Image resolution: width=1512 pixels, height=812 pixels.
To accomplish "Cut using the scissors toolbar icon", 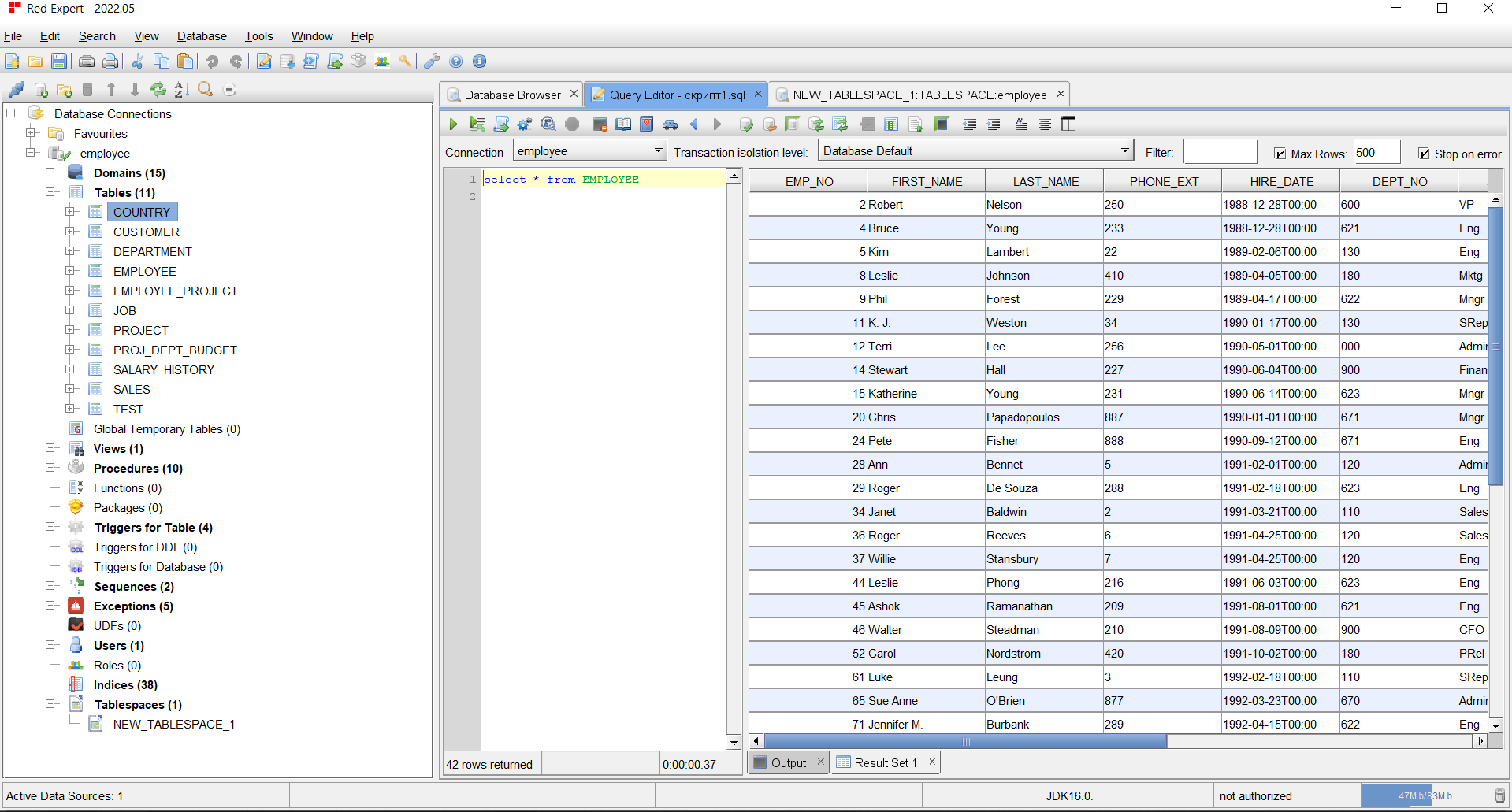I will point(136,61).
